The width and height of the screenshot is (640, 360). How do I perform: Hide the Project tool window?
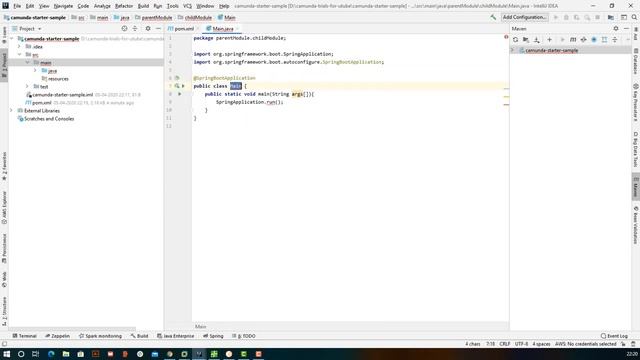(158, 29)
